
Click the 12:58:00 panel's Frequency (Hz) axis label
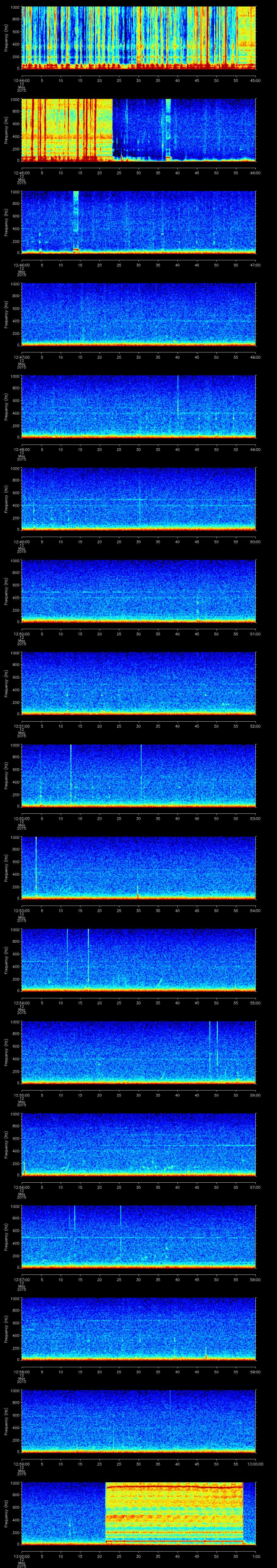click(7, 1329)
